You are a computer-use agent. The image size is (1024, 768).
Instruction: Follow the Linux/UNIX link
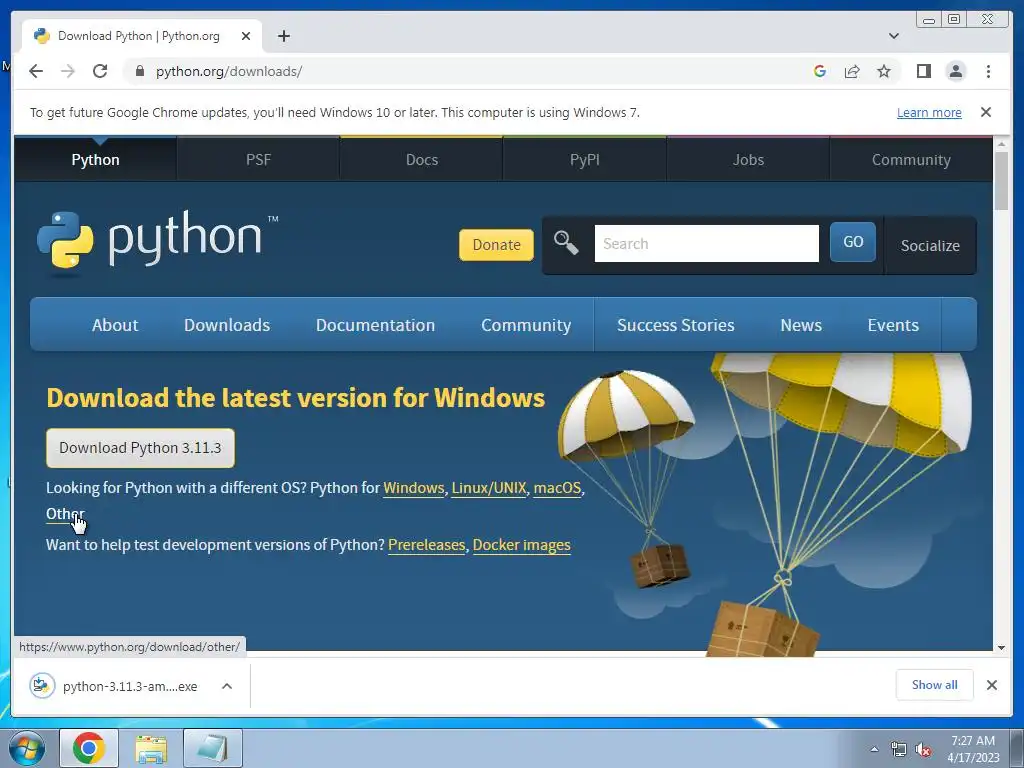(488, 488)
